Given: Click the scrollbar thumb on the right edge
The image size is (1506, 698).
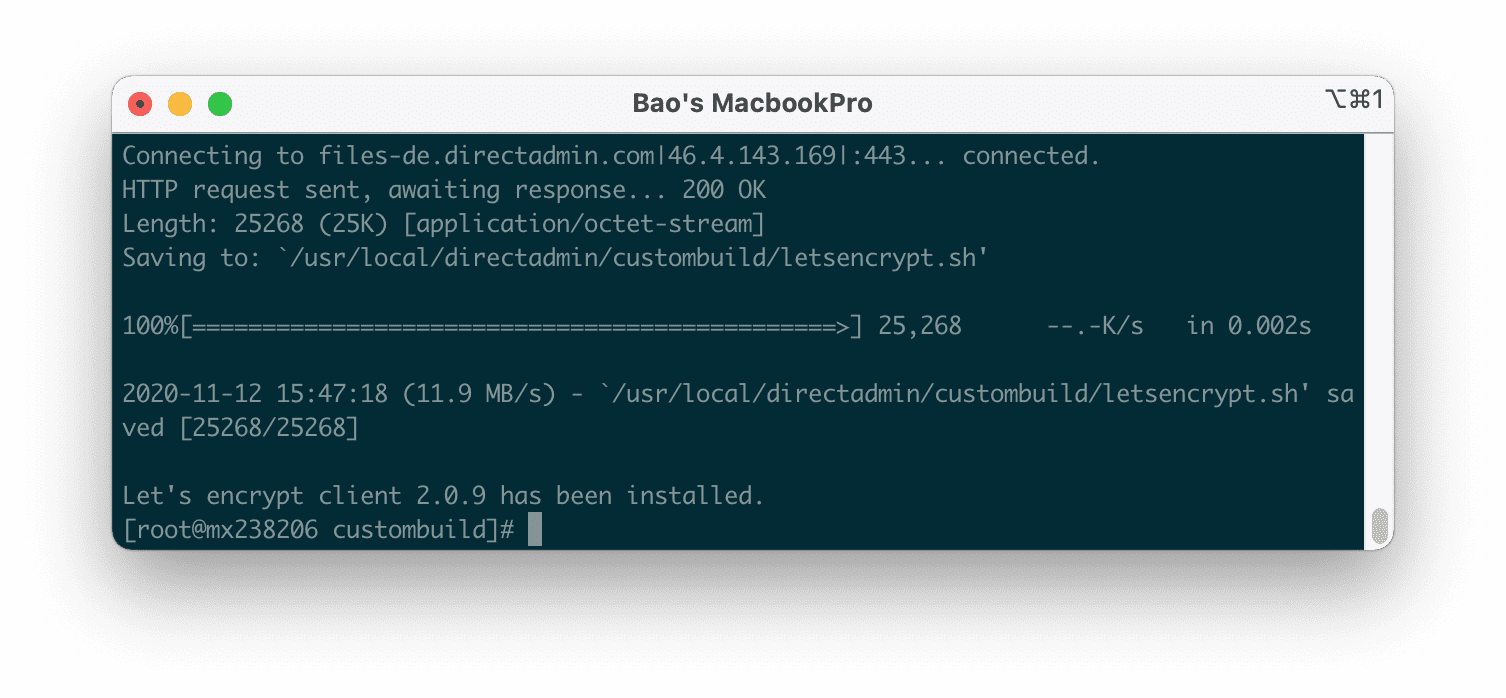Looking at the screenshot, I should click(1380, 523).
